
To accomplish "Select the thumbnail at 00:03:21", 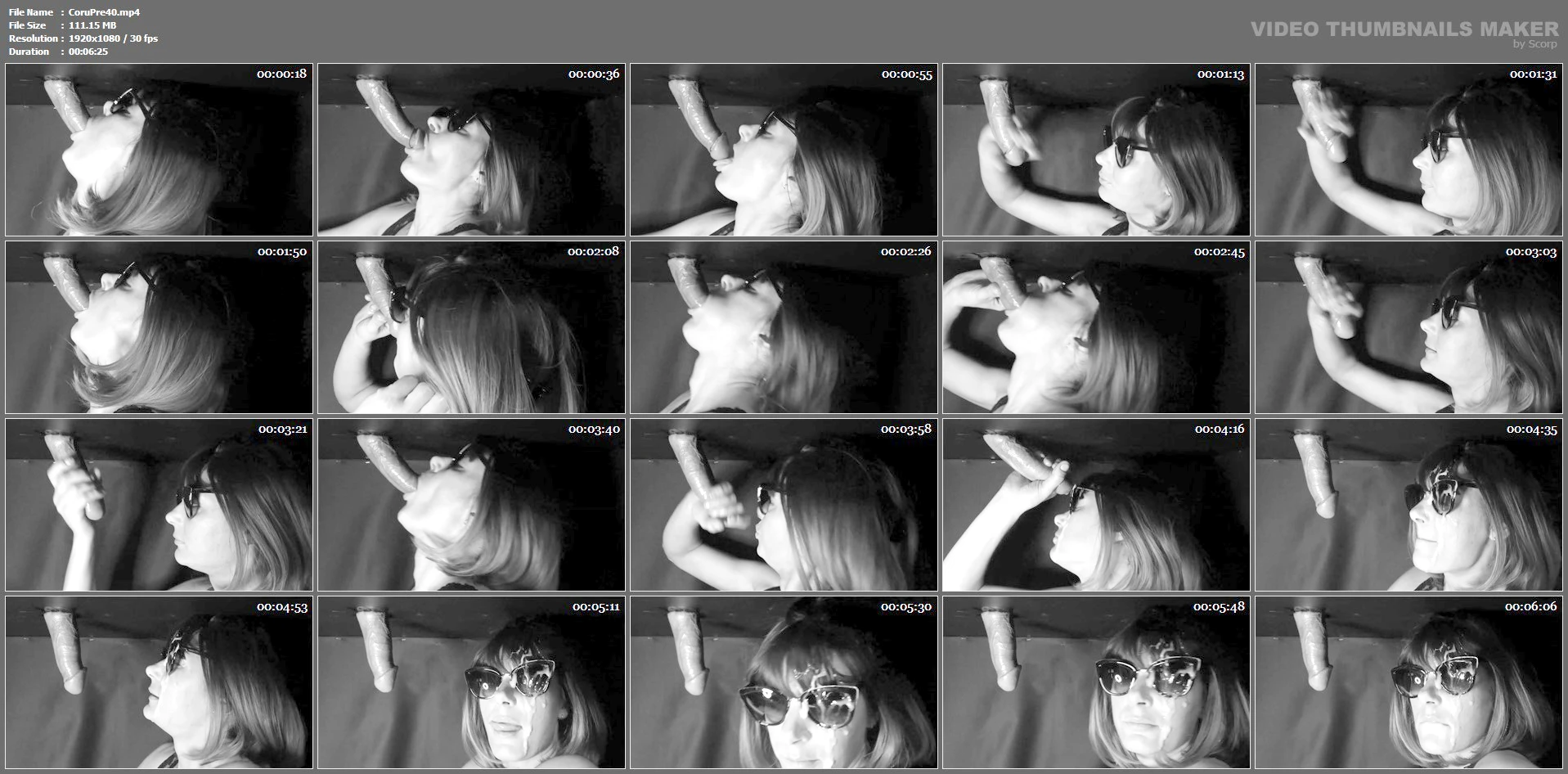I will point(159,505).
